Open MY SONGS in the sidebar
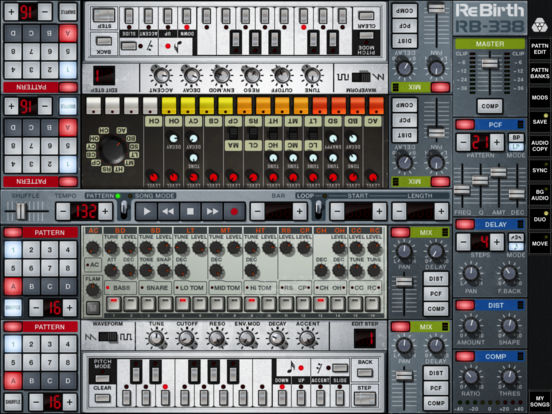Viewport: 552px width, 414px height. [540, 401]
